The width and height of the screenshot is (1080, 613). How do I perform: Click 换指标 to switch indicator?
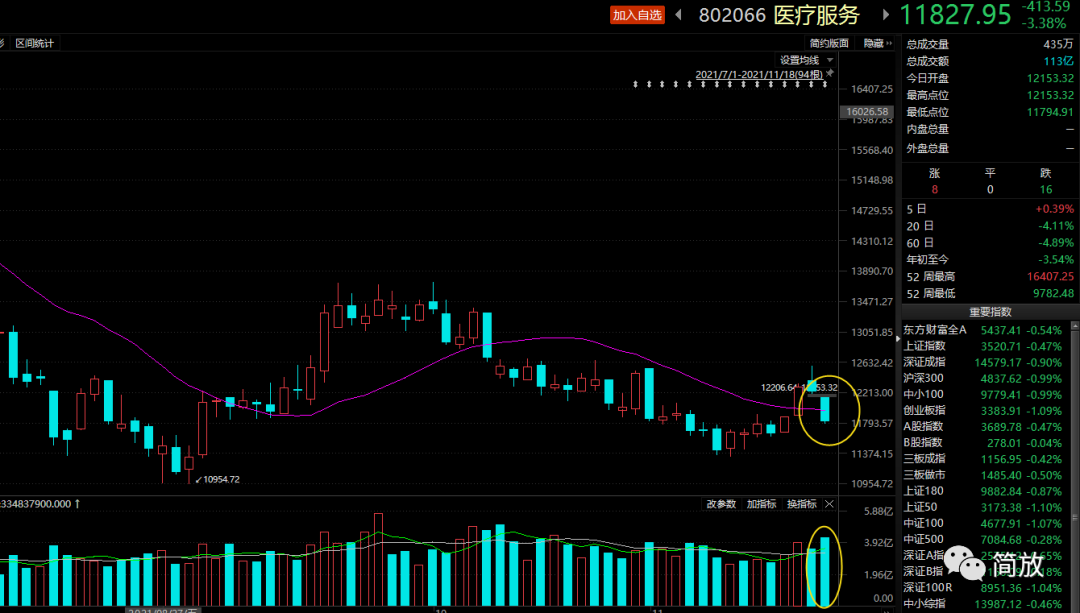pos(801,504)
